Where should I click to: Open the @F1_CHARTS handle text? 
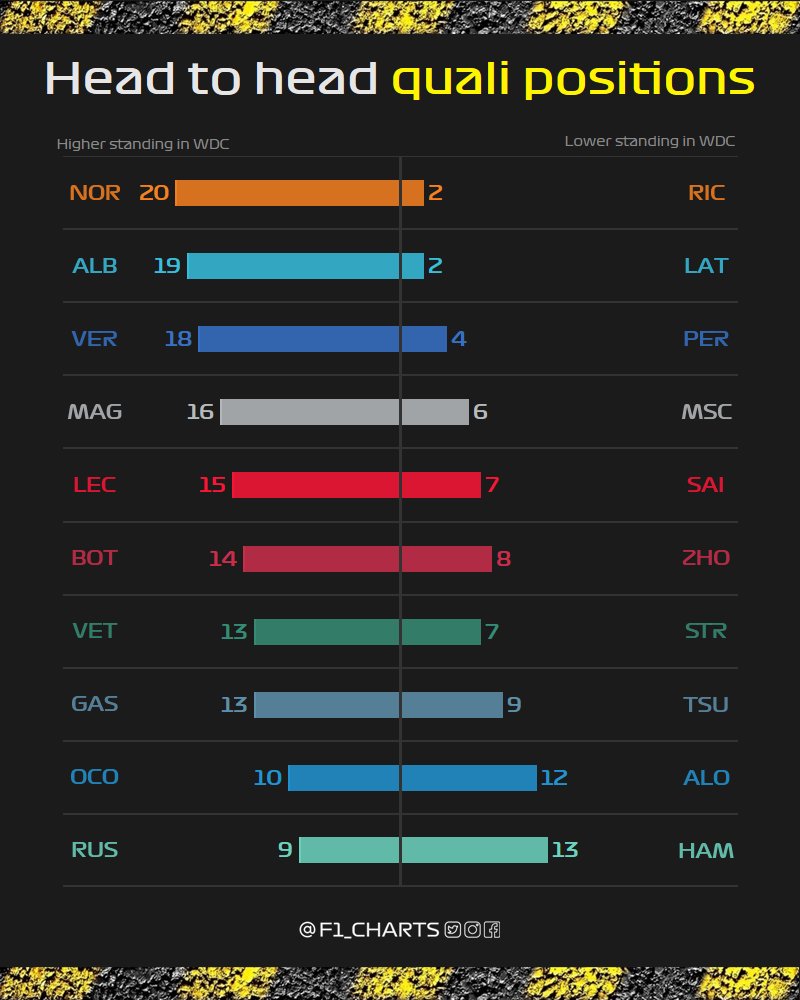pos(369,930)
